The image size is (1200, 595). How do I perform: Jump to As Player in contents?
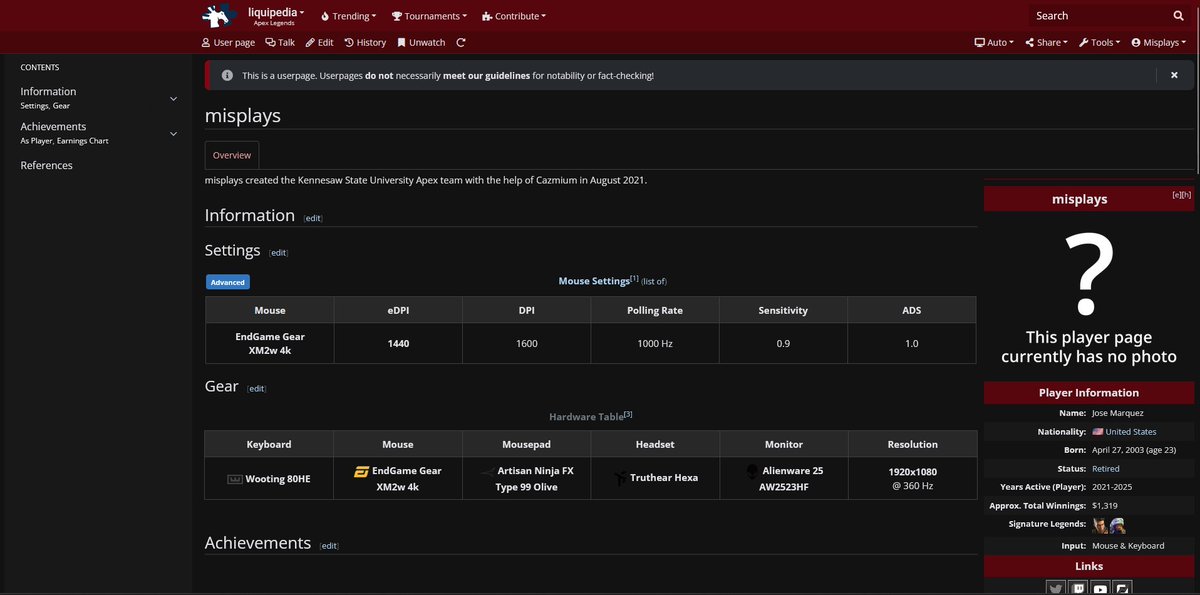[x=37, y=141]
